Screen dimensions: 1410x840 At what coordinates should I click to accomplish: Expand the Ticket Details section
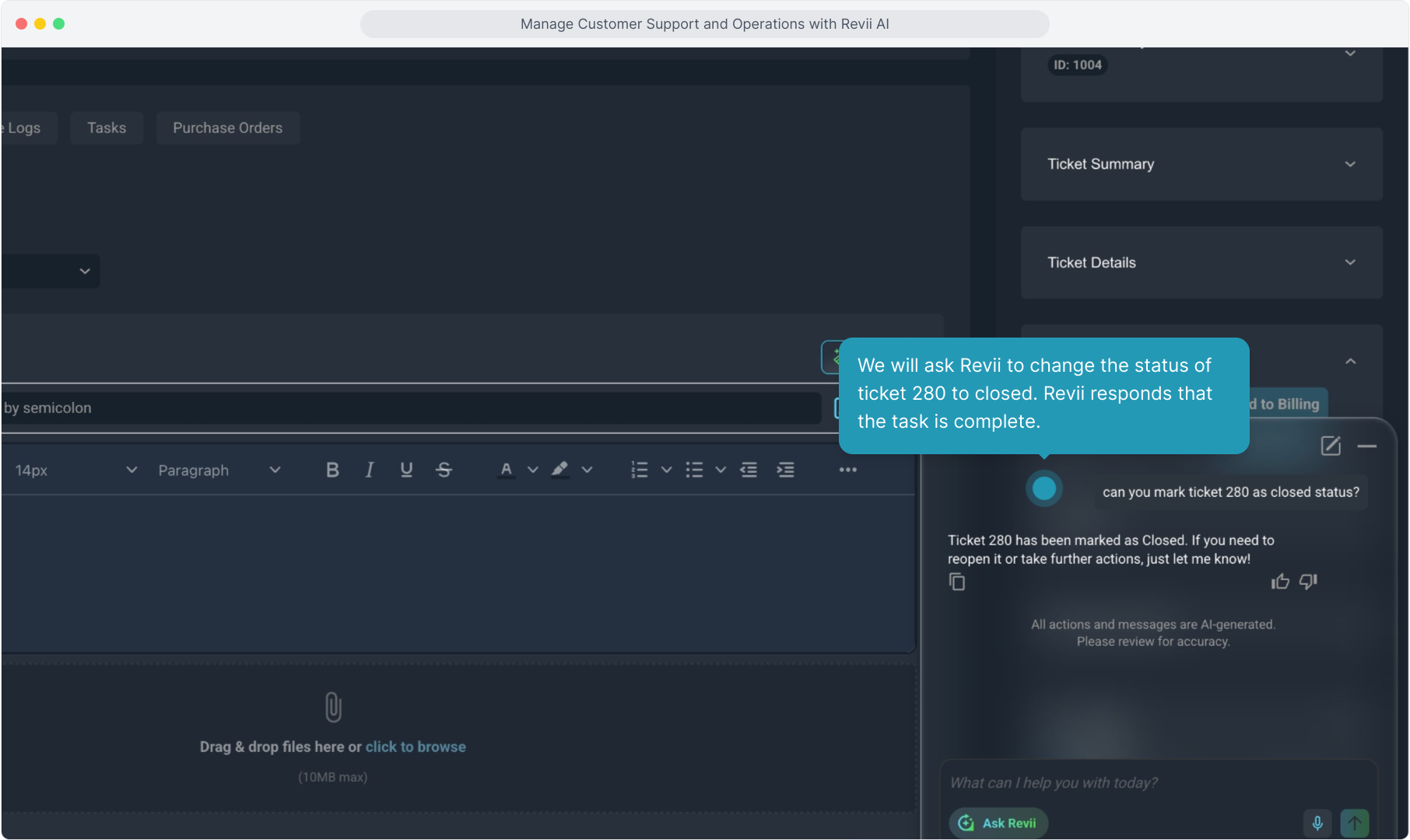pos(1201,263)
